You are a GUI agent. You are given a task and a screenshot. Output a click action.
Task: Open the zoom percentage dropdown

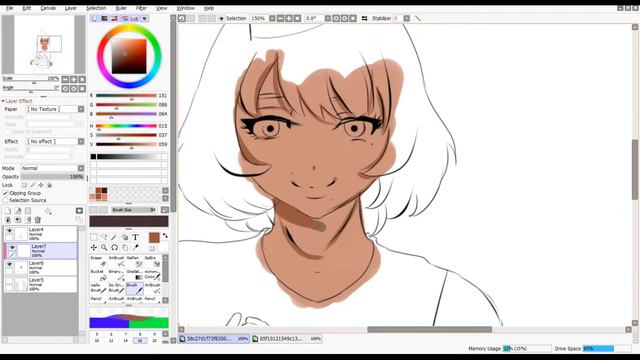pyautogui.click(x=272, y=18)
